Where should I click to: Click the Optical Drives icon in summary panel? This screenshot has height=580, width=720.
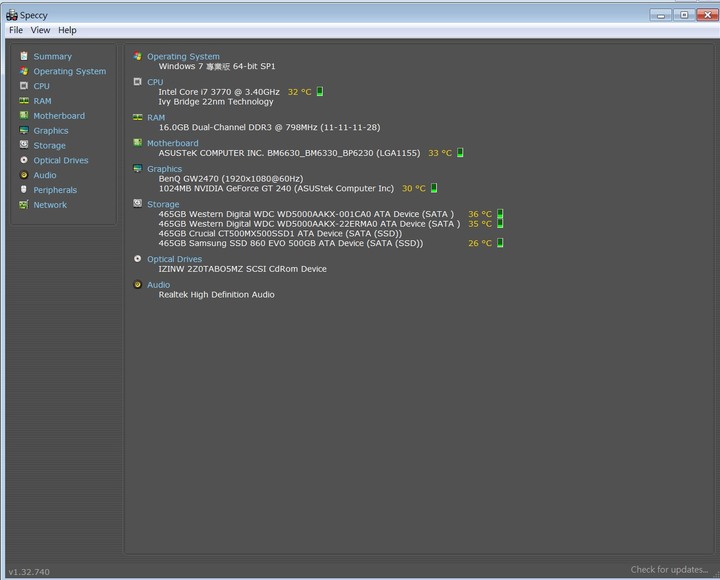coord(137,259)
